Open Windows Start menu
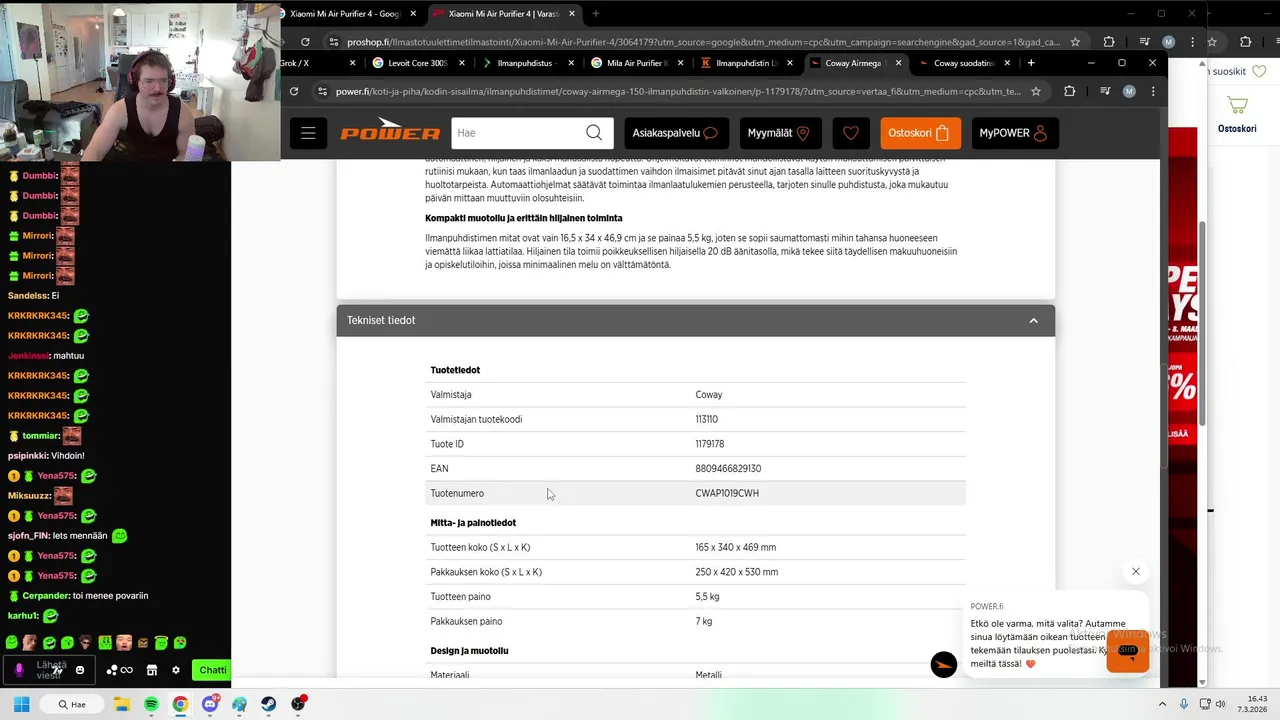Viewport: 1280px width, 720px height. click(x=21, y=704)
